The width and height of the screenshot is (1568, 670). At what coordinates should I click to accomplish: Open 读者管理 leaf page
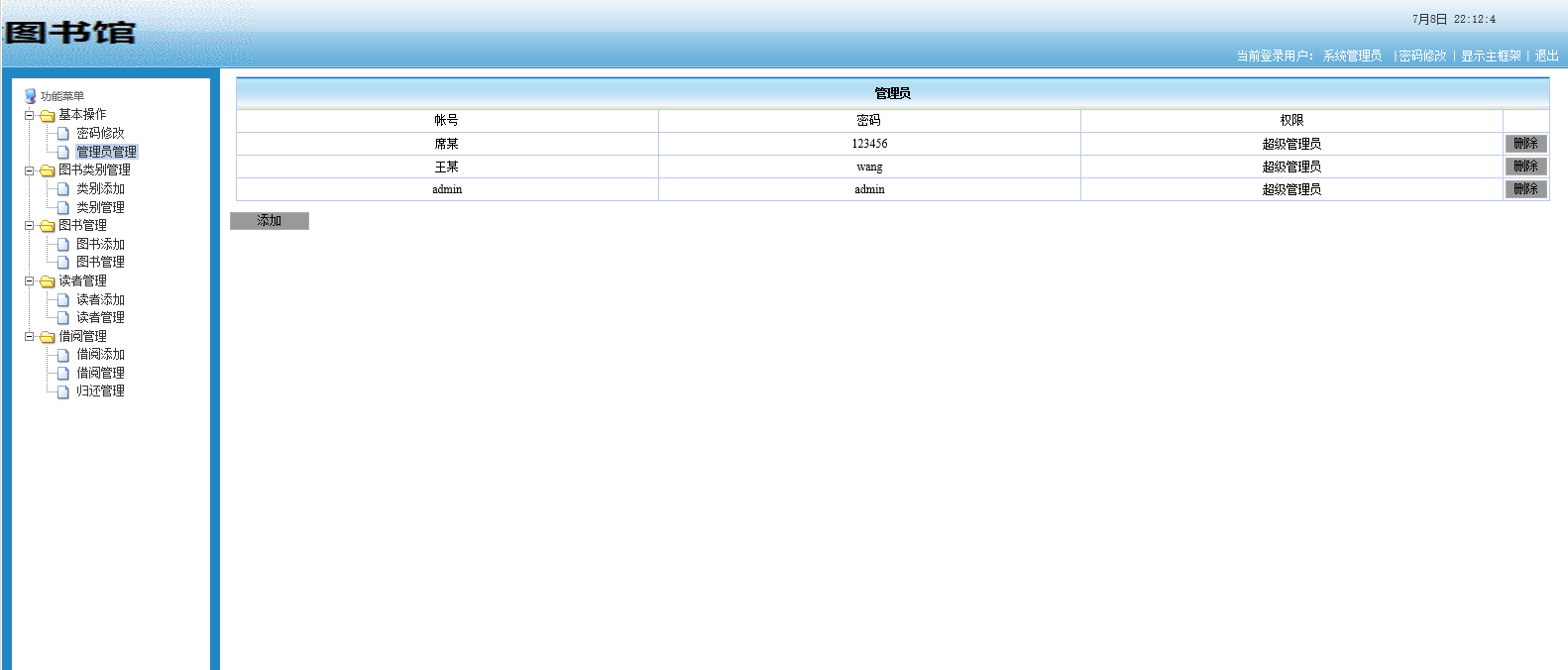(x=100, y=318)
